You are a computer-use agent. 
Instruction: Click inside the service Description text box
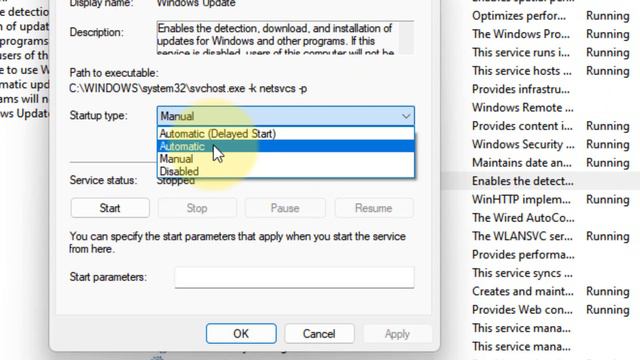click(277, 38)
